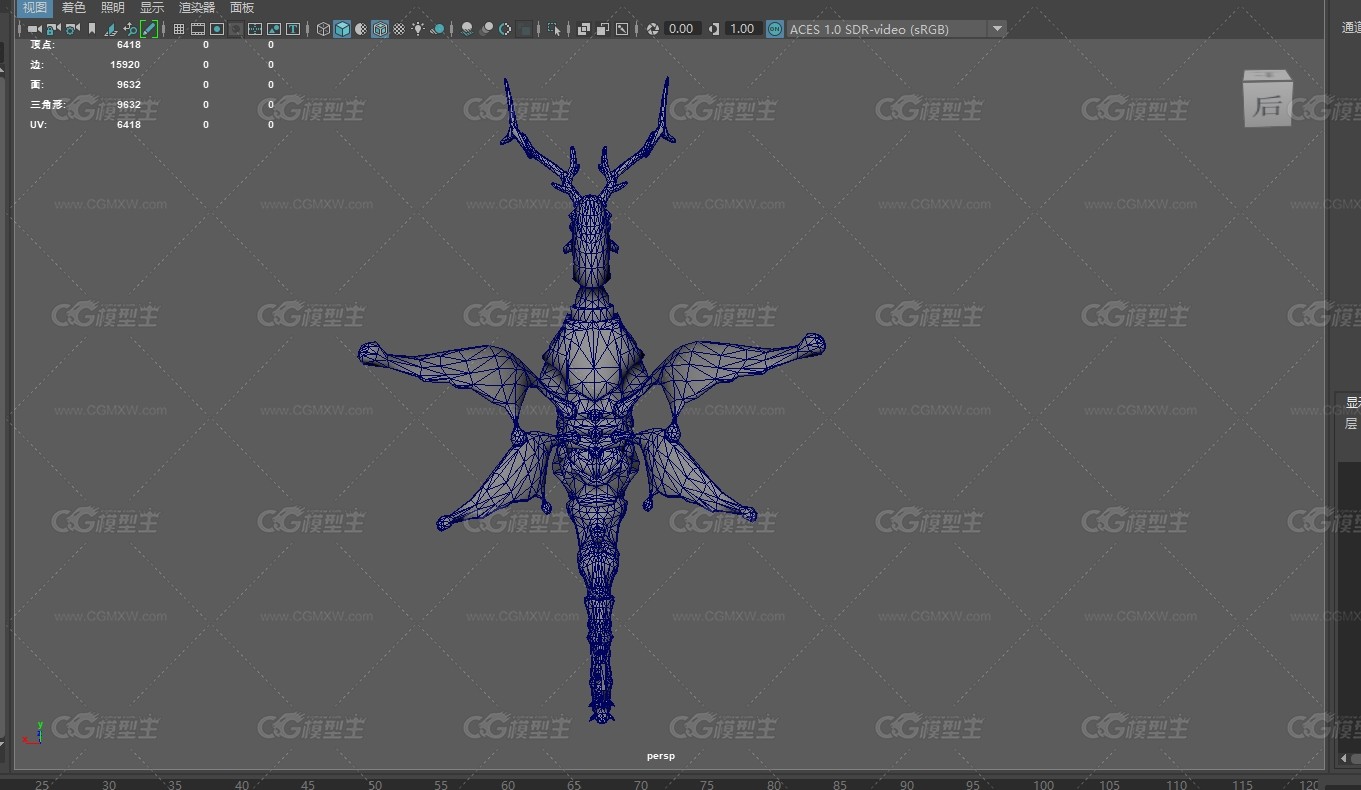Viewport: 1361px width, 790px height.
Task: Click the Image Plane icon
Action: tap(111, 29)
